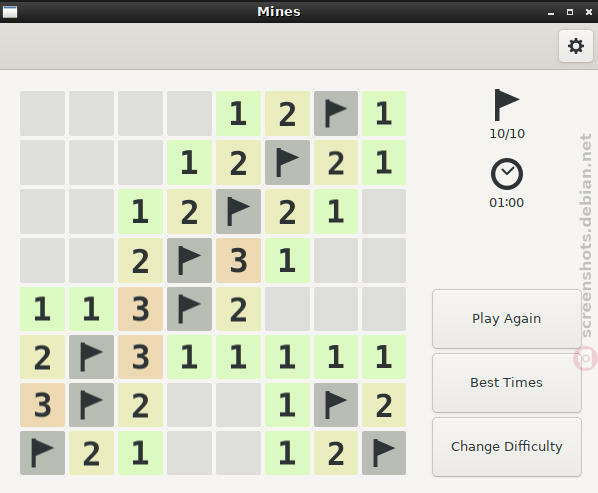
Task: Click the flagged tile in the third row
Action: 238,211
